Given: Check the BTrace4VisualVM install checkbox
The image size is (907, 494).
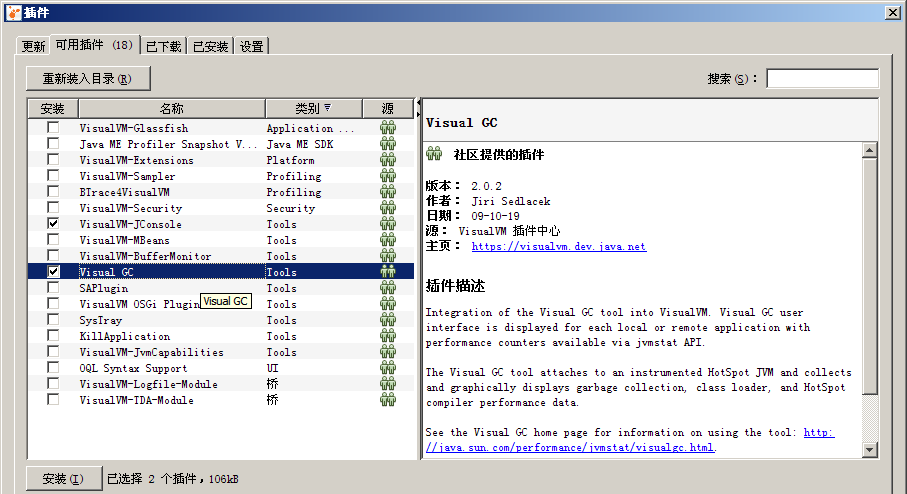Looking at the screenshot, I should tap(53, 191).
